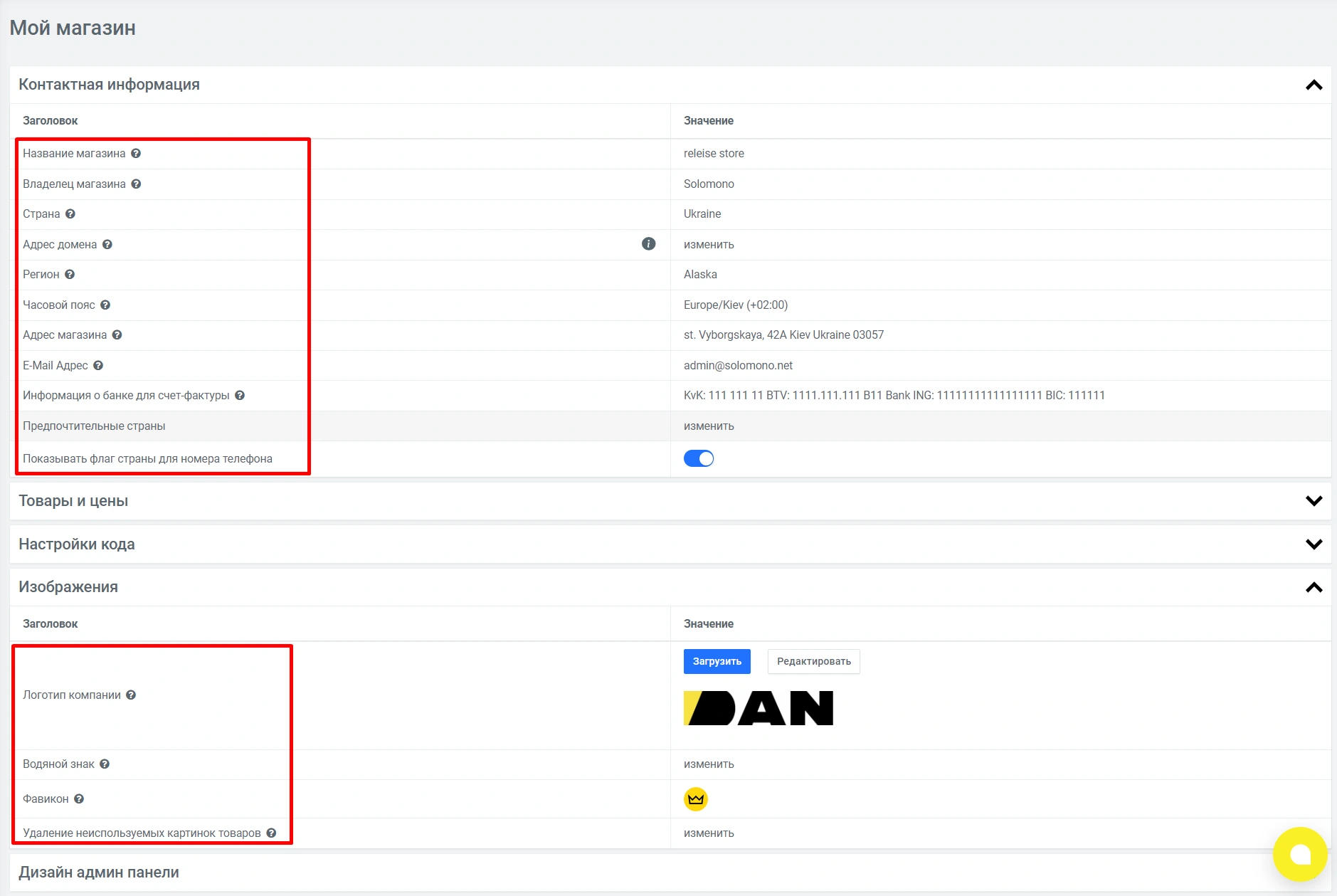This screenshot has height=896, width=1337.
Task: Click the Редактировать logo button
Action: click(813, 662)
